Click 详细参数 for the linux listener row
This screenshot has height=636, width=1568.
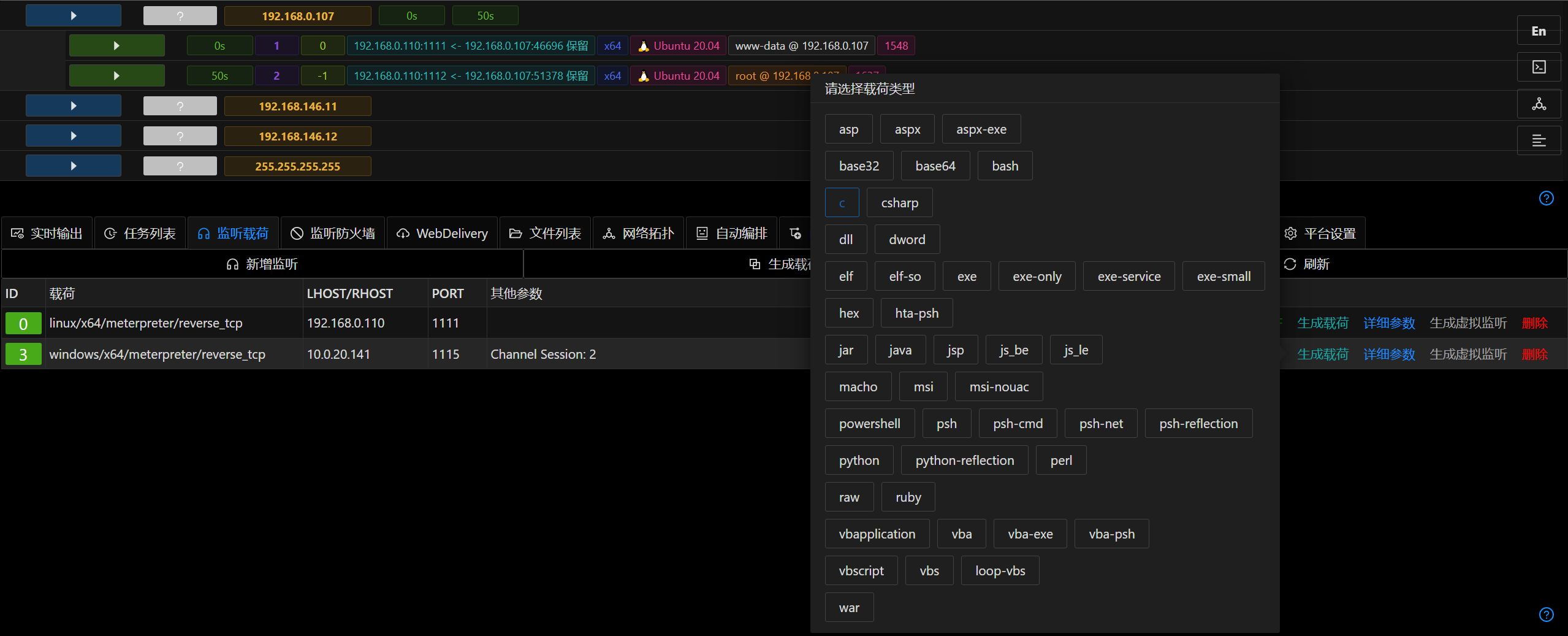[1389, 323]
